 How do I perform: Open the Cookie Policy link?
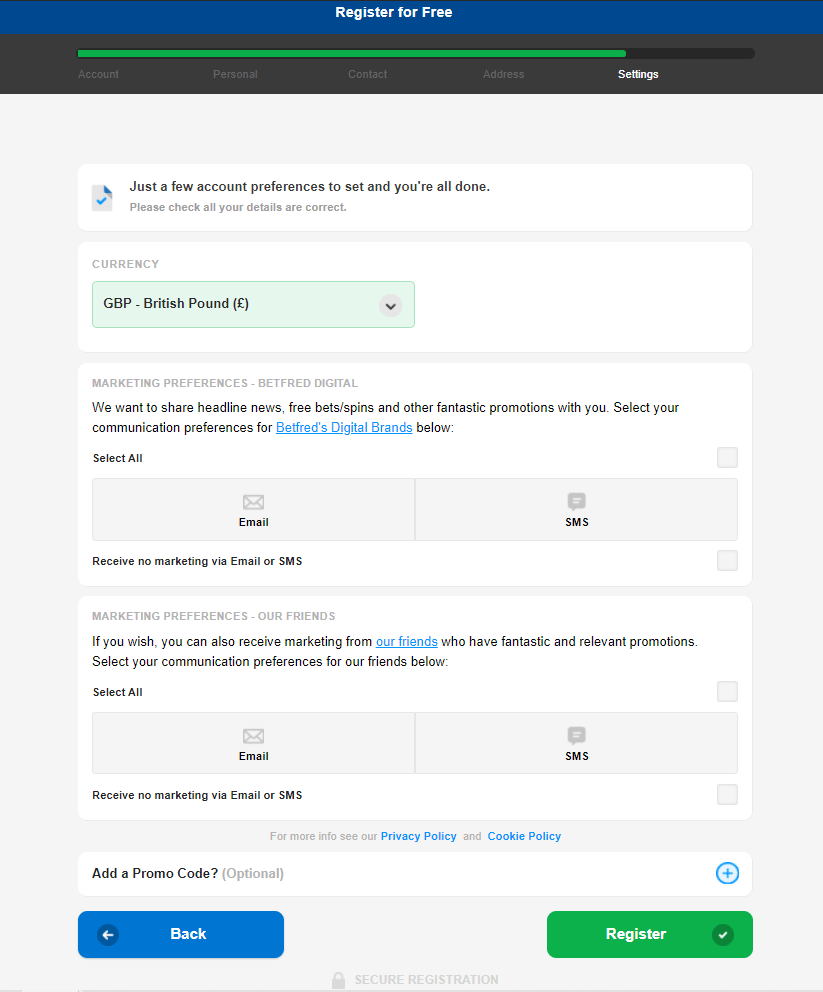[x=524, y=836]
